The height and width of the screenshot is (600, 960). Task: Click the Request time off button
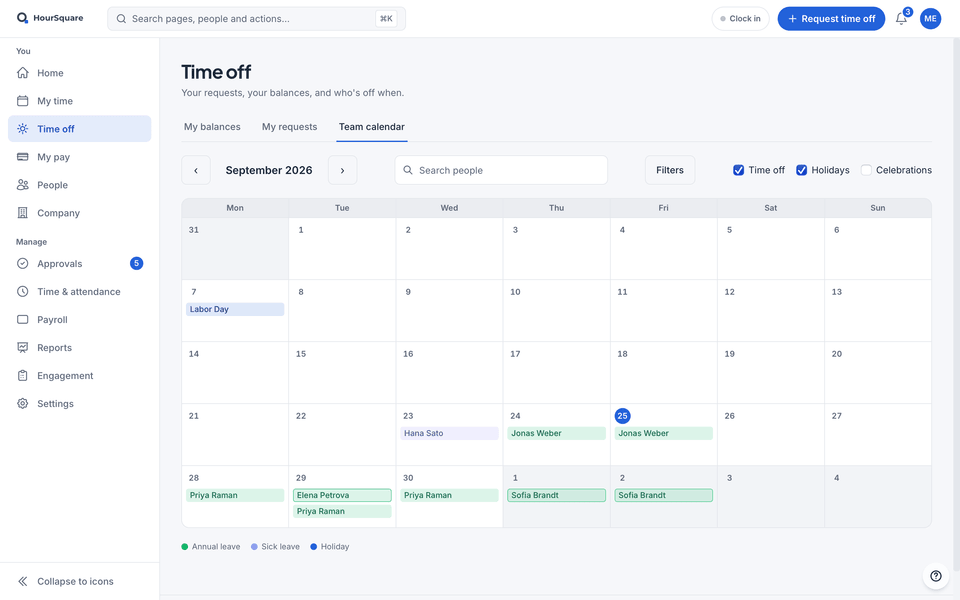point(831,19)
